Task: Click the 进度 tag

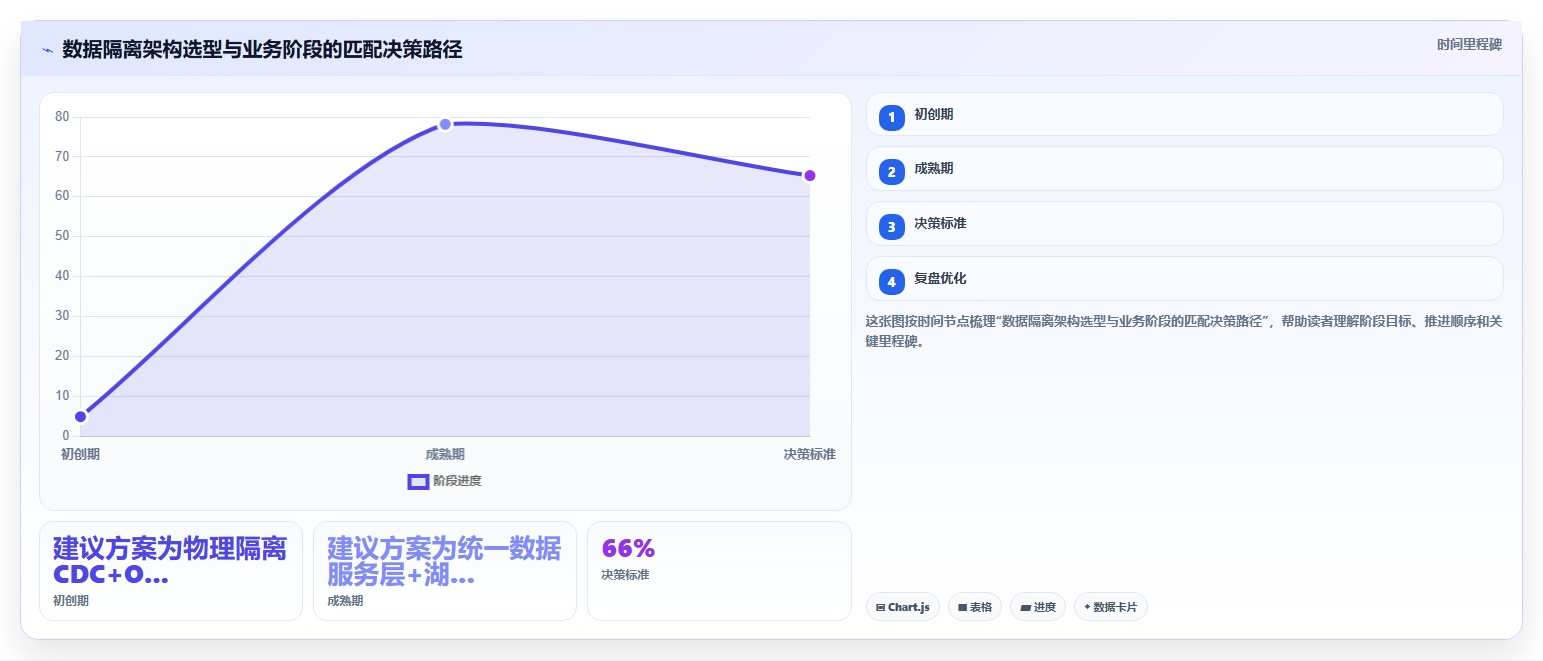Action: (1038, 607)
